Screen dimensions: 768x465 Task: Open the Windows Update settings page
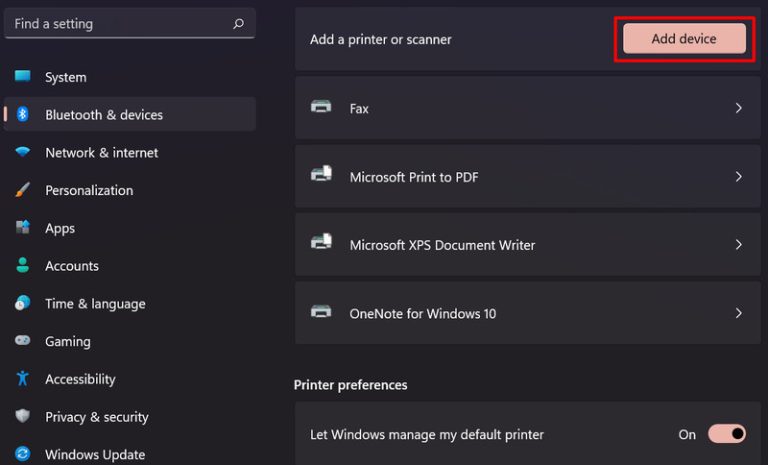[x=95, y=455]
